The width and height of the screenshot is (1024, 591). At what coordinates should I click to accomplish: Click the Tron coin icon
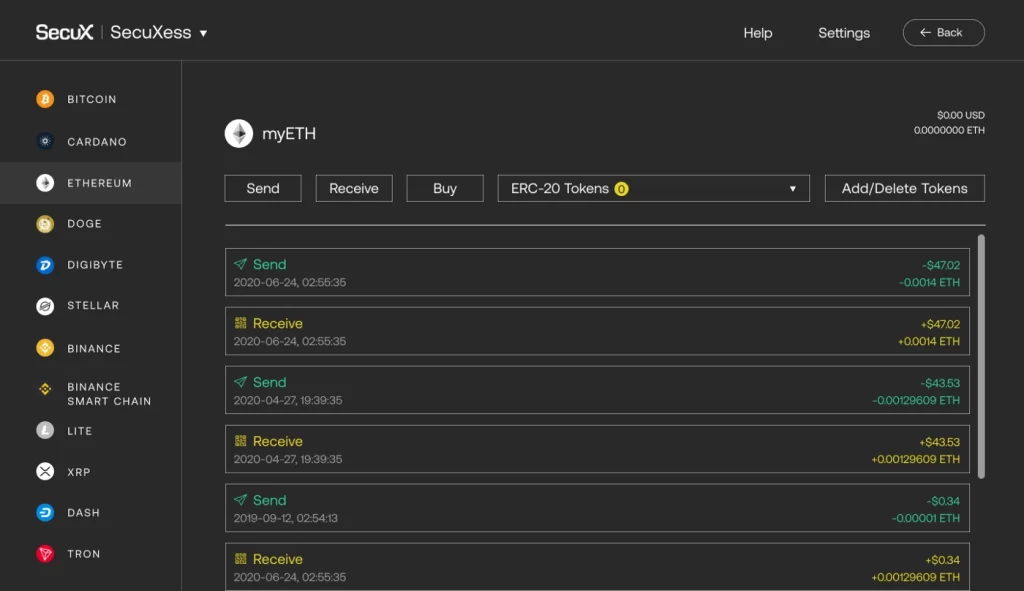point(45,554)
